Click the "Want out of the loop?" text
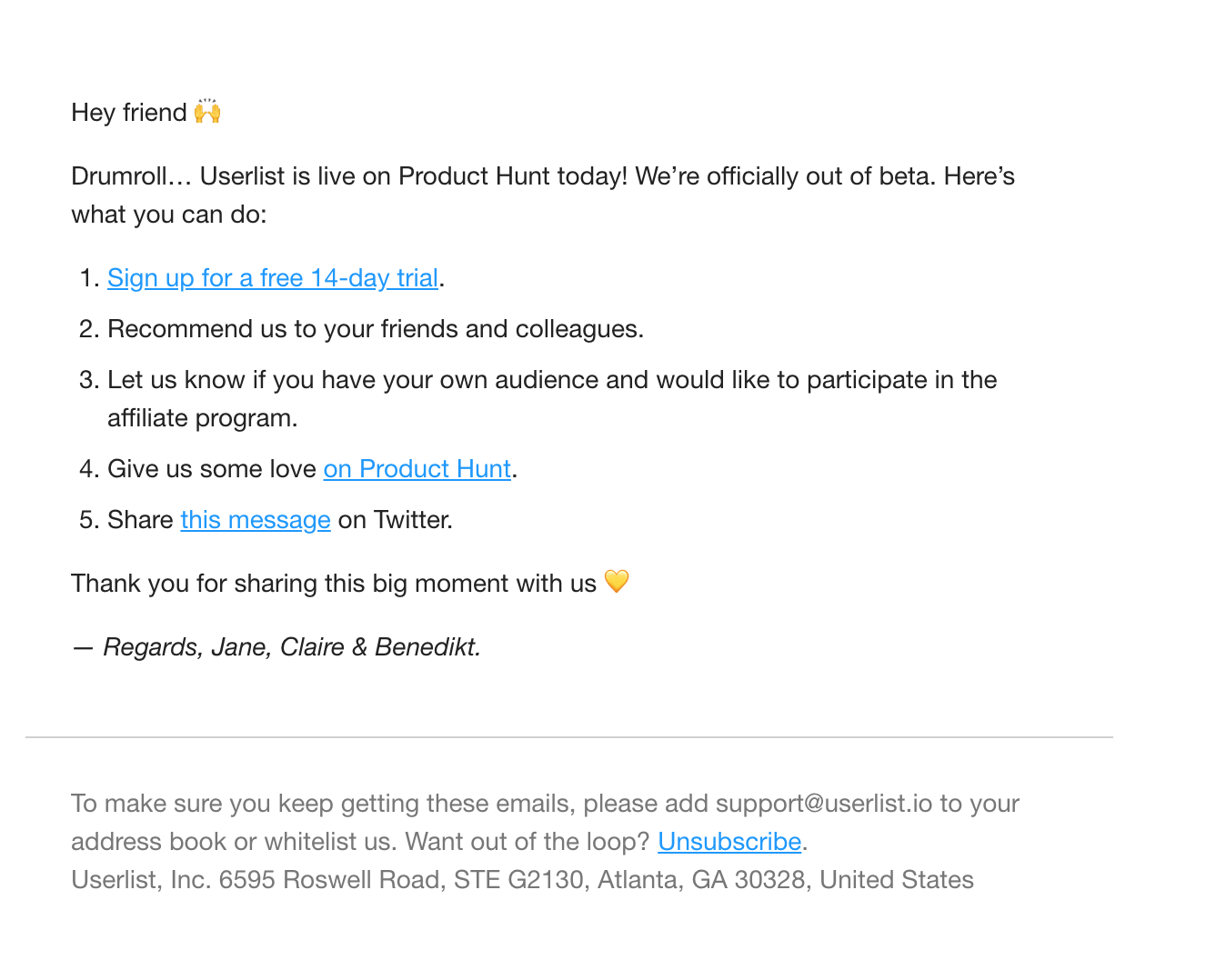This screenshot has width=1226, height=980. (527, 842)
